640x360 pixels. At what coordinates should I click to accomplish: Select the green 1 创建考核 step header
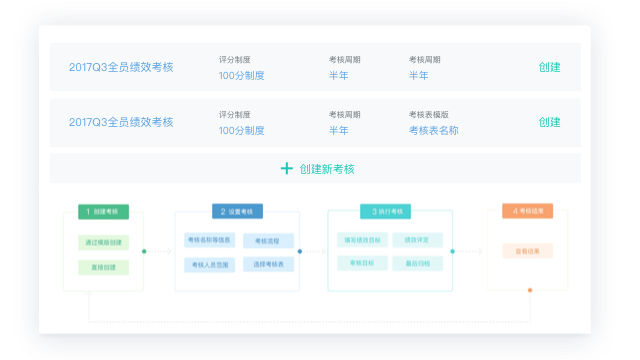tap(103, 212)
